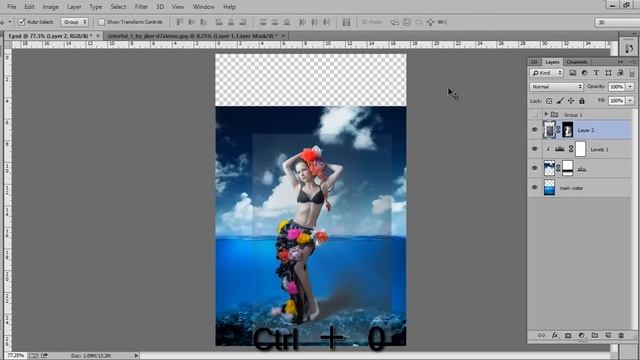The height and width of the screenshot is (360, 640).
Task: Select the sky layer image thumbnail
Action: pyautogui.click(x=549, y=168)
